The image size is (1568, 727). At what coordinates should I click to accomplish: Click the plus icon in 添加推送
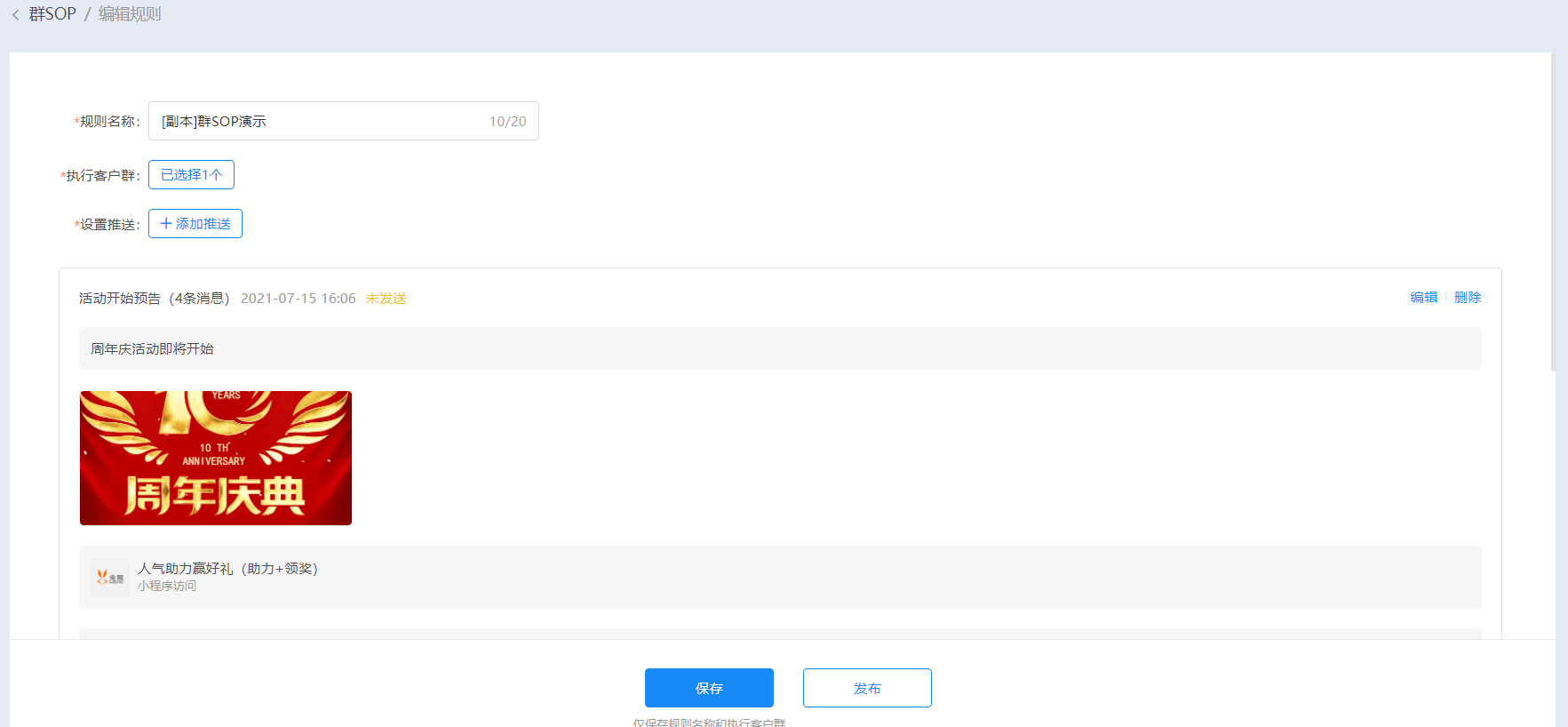pos(166,224)
